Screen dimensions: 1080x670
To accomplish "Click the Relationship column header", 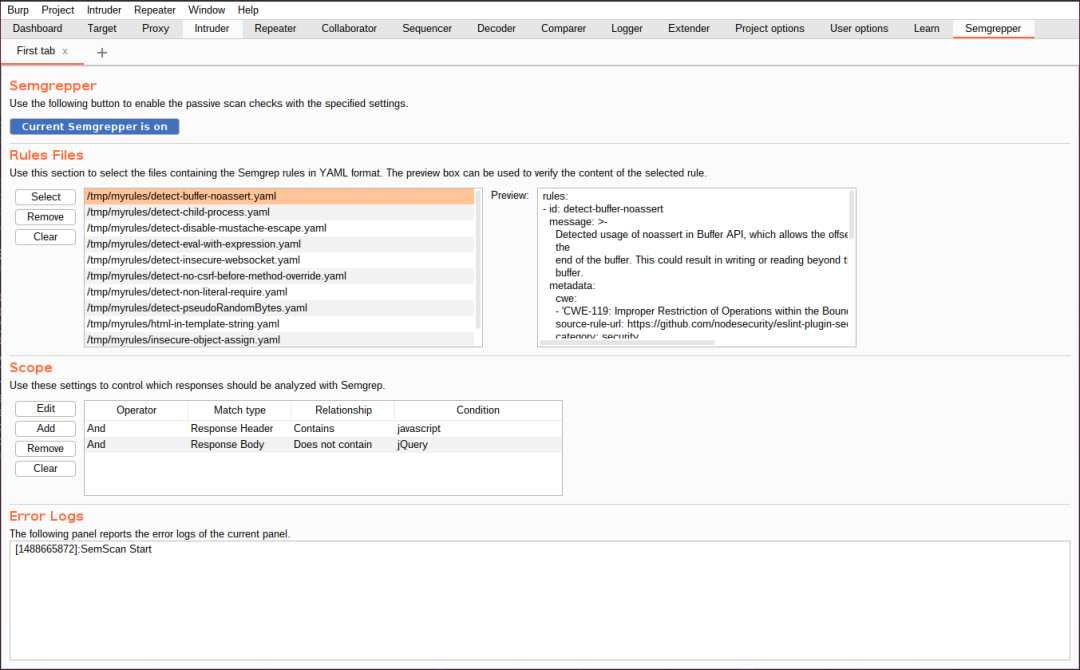I will tap(343, 410).
